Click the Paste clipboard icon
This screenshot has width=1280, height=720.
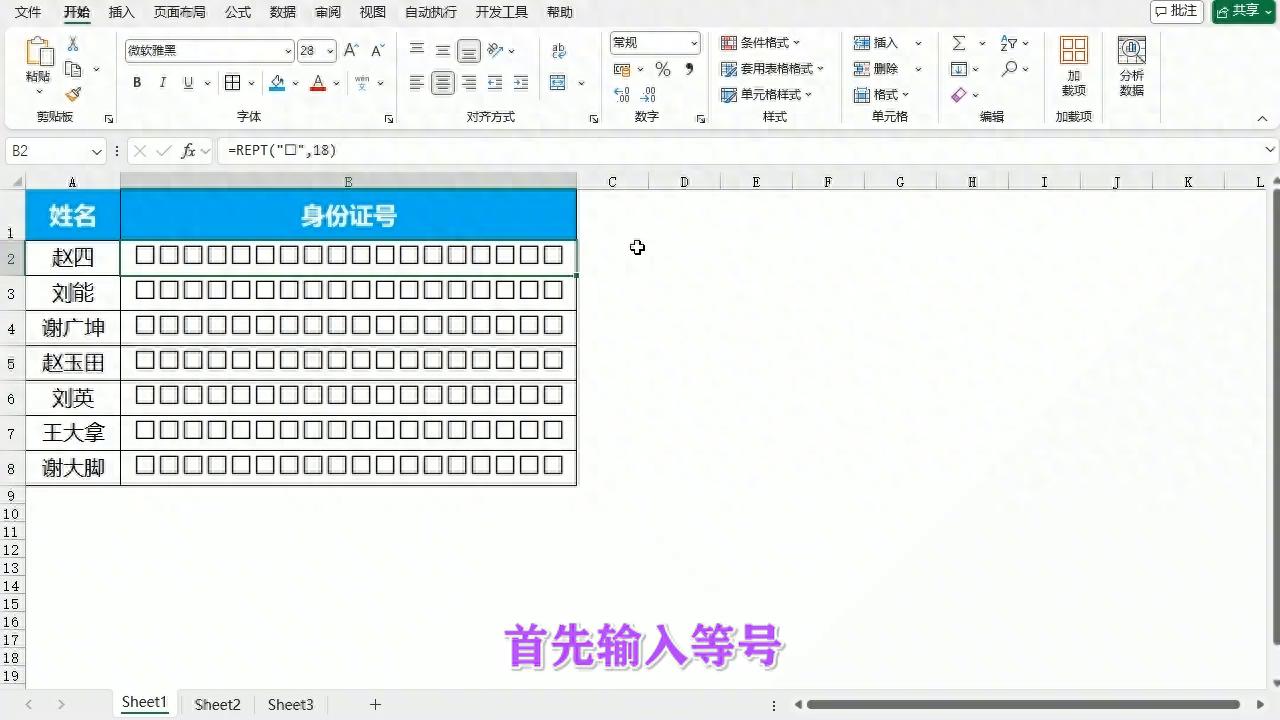pos(38,53)
